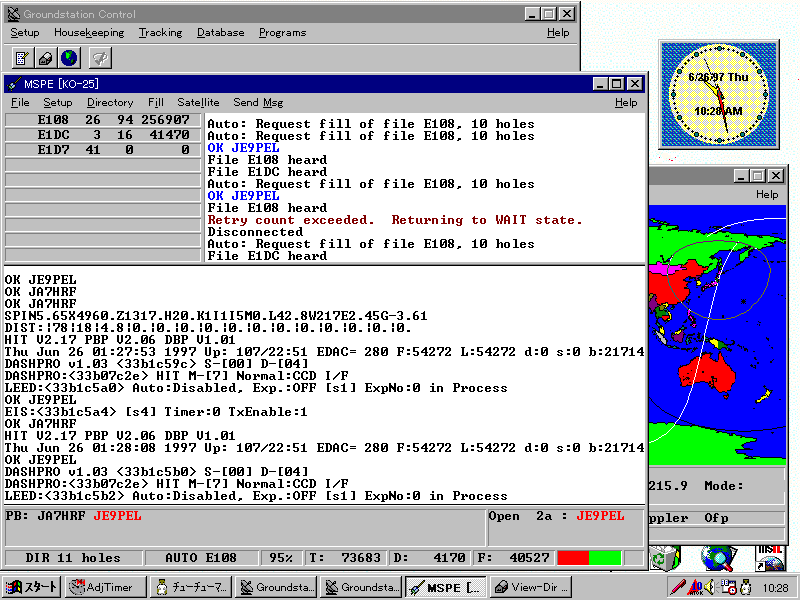Open the Housekeeping menu
This screenshot has height=600, width=800.
89,32
